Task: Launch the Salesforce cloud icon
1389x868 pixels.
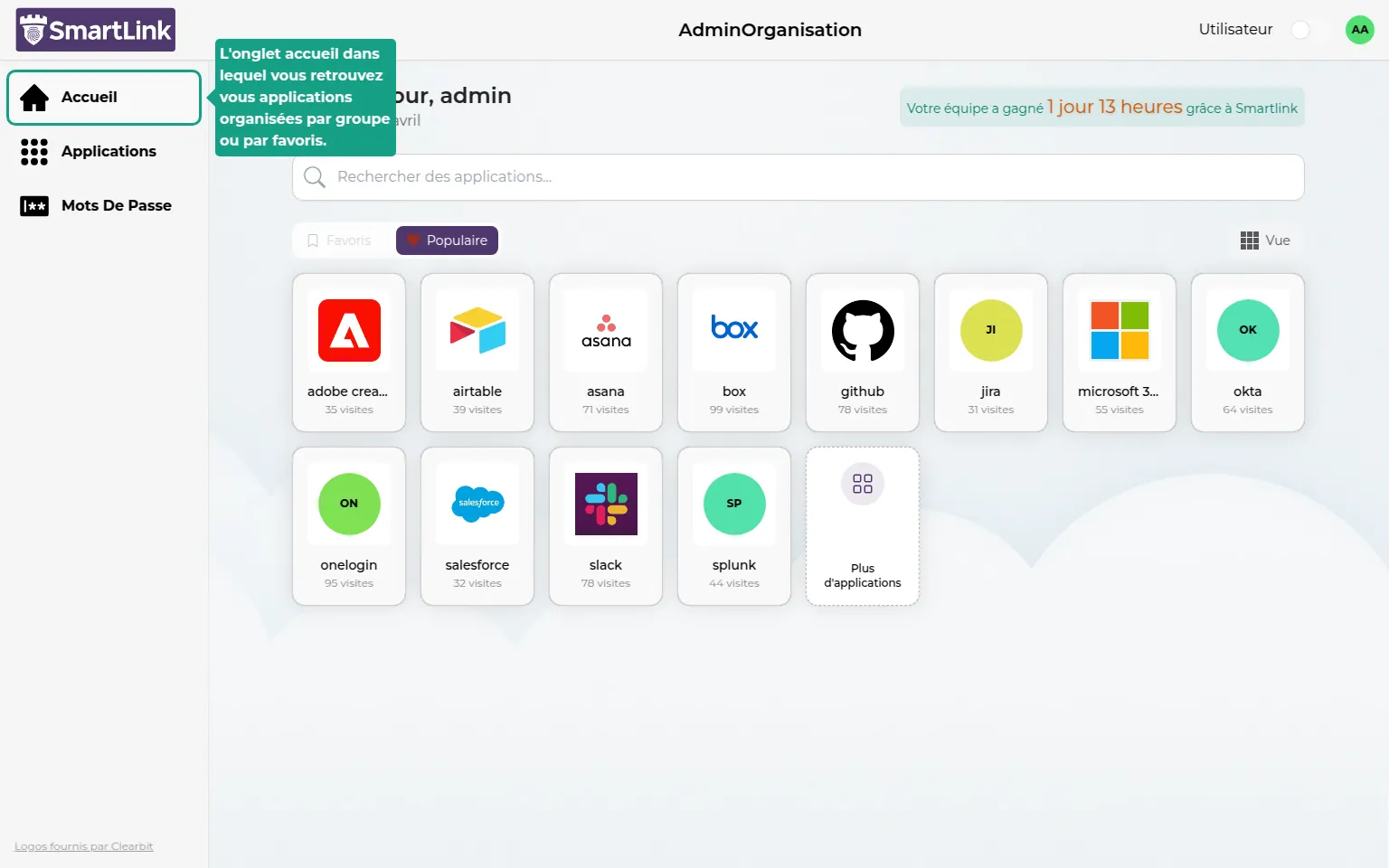Action: [477, 503]
